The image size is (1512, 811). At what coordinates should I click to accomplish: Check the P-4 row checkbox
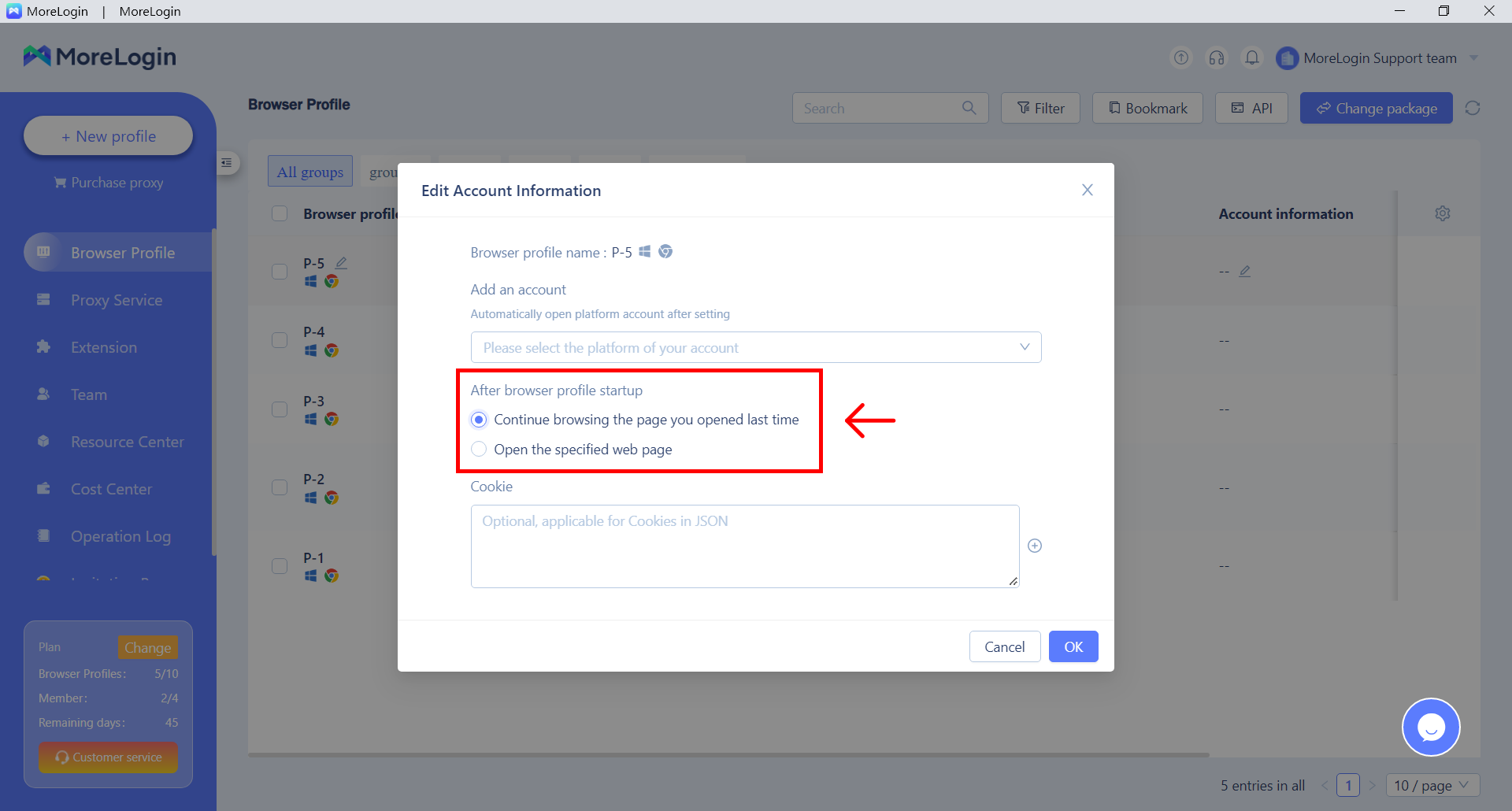[x=280, y=340]
